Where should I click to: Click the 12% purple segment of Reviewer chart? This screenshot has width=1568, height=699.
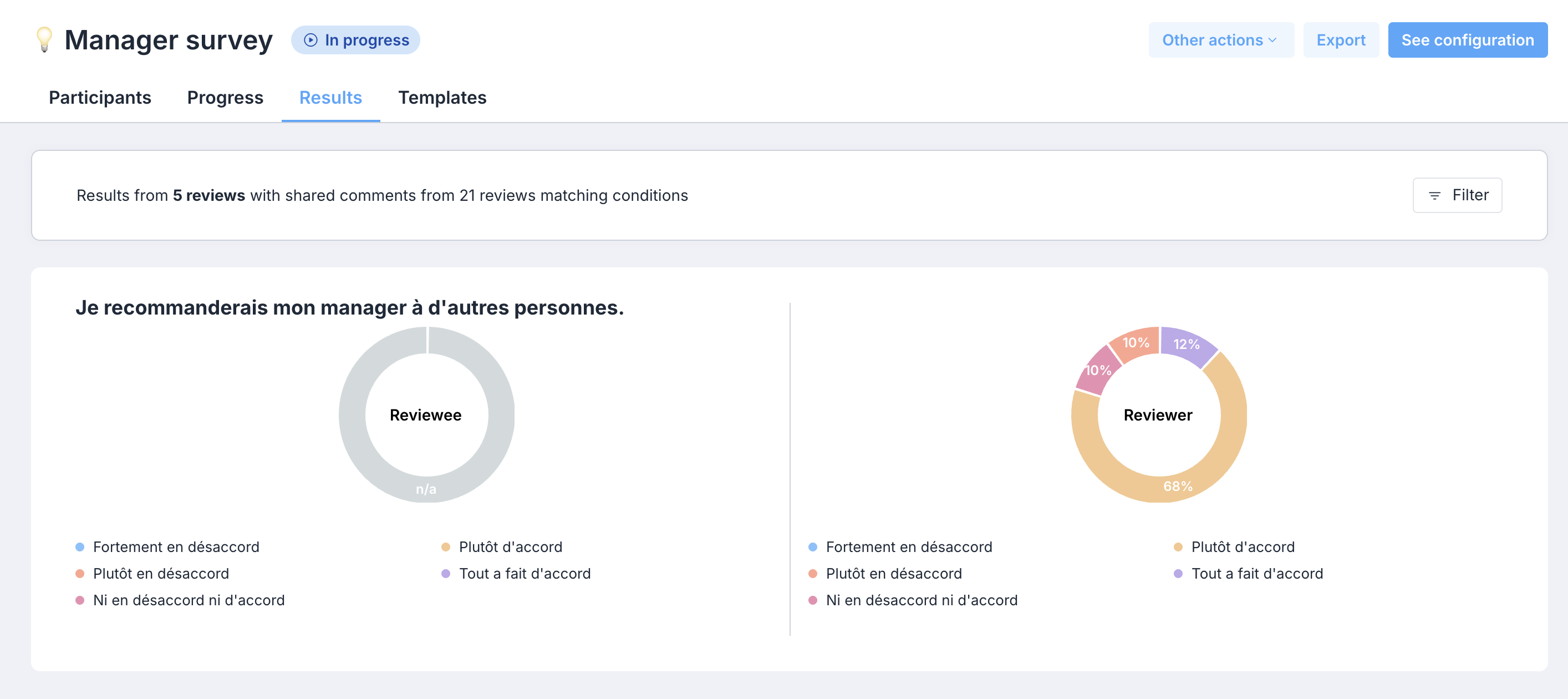(1187, 344)
